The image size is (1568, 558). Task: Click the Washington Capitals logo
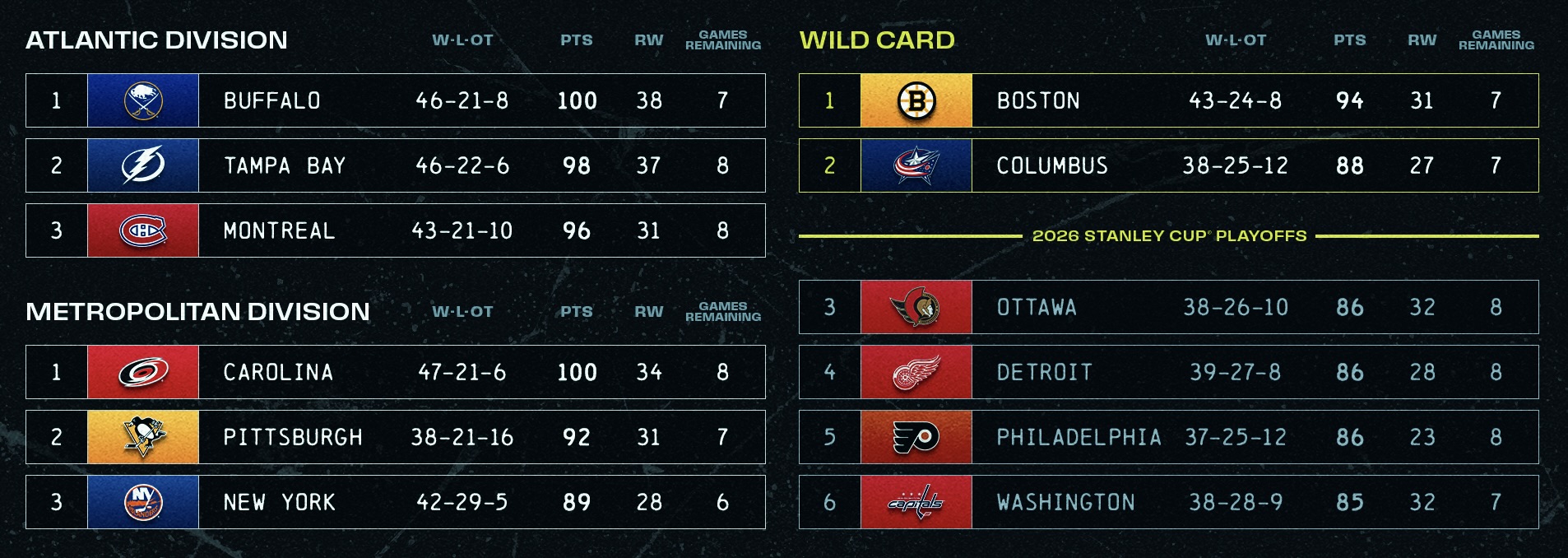(x=916, y=502)
